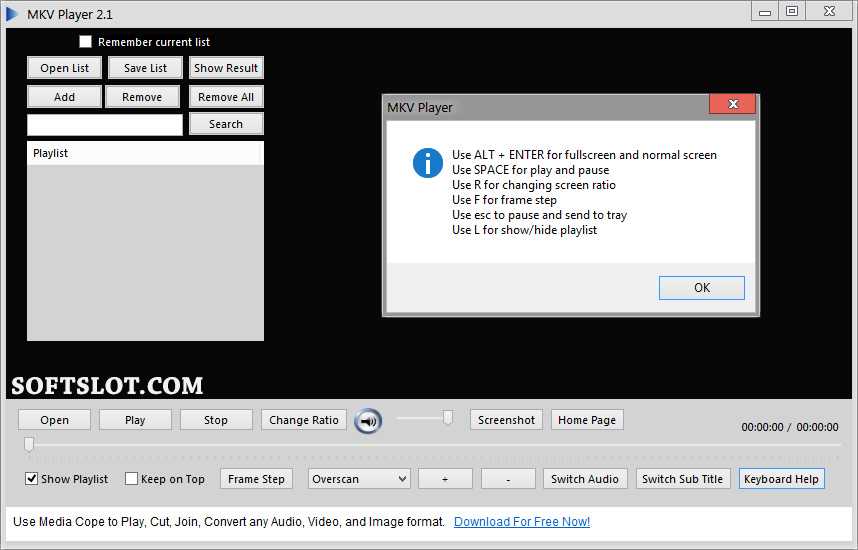Click the Search button
The width and height of the screenshot is (858, 550).
[x=226, y=124]
